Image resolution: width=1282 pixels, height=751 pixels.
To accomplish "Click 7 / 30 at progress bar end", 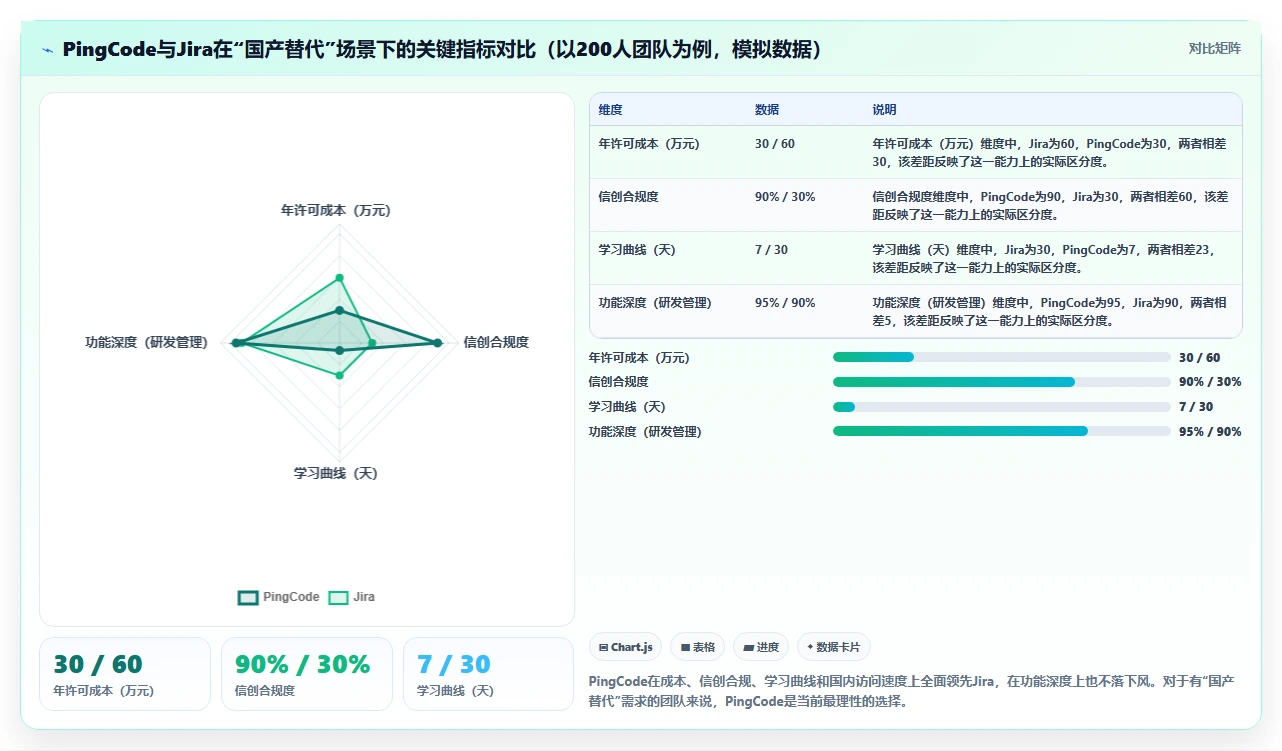I will point(1196,407).
